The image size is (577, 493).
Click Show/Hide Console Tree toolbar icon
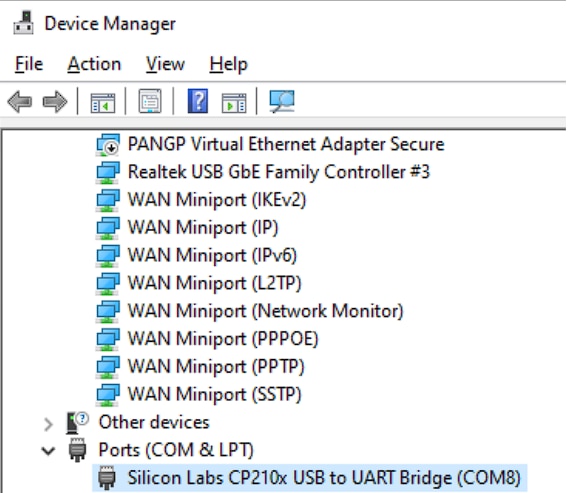[103, 102]
